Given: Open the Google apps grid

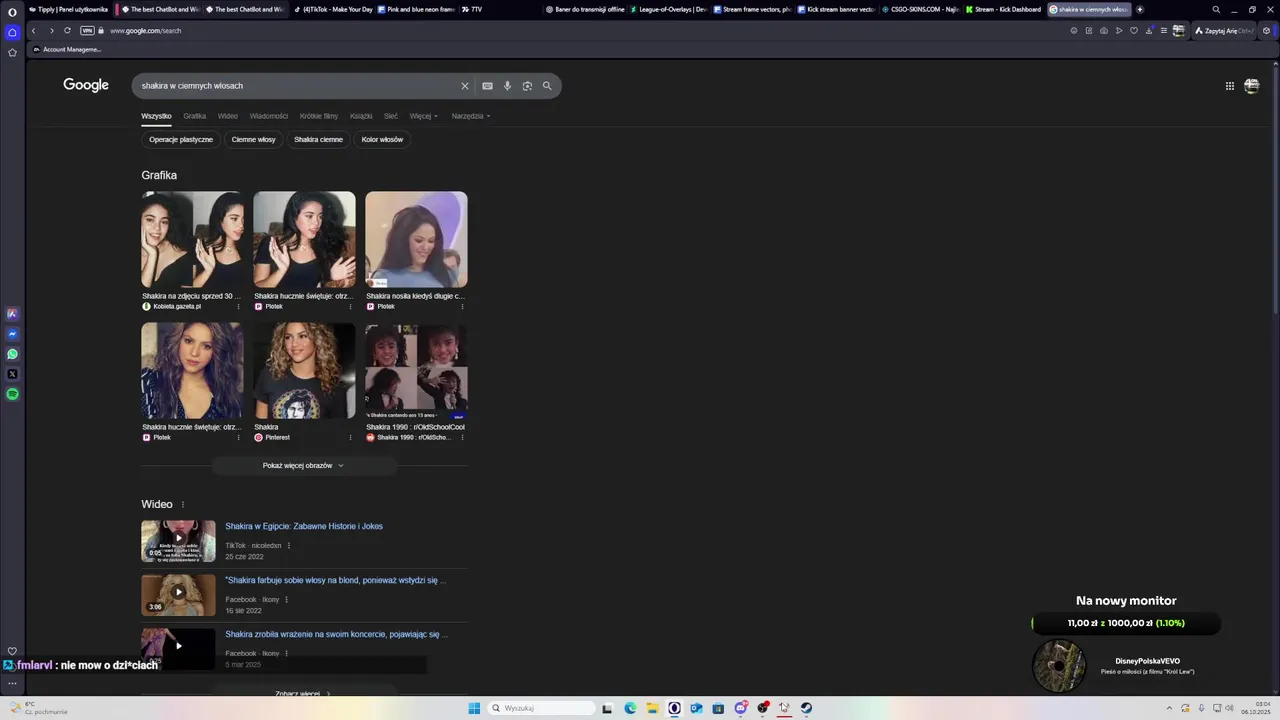Looking at the screenshot, I should coord(1230,86).
